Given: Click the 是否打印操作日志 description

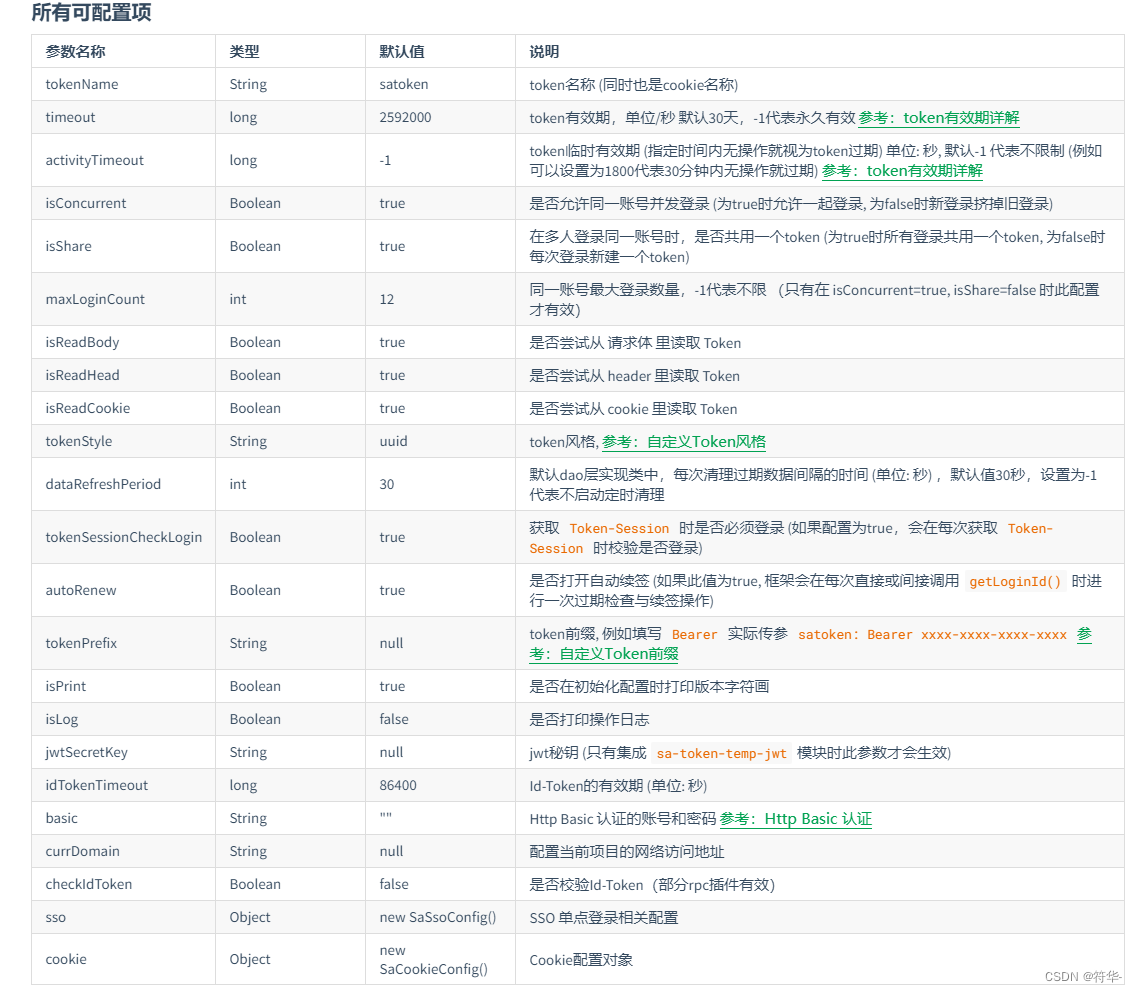Looking at the screenshot, I should tap(589, 719).
